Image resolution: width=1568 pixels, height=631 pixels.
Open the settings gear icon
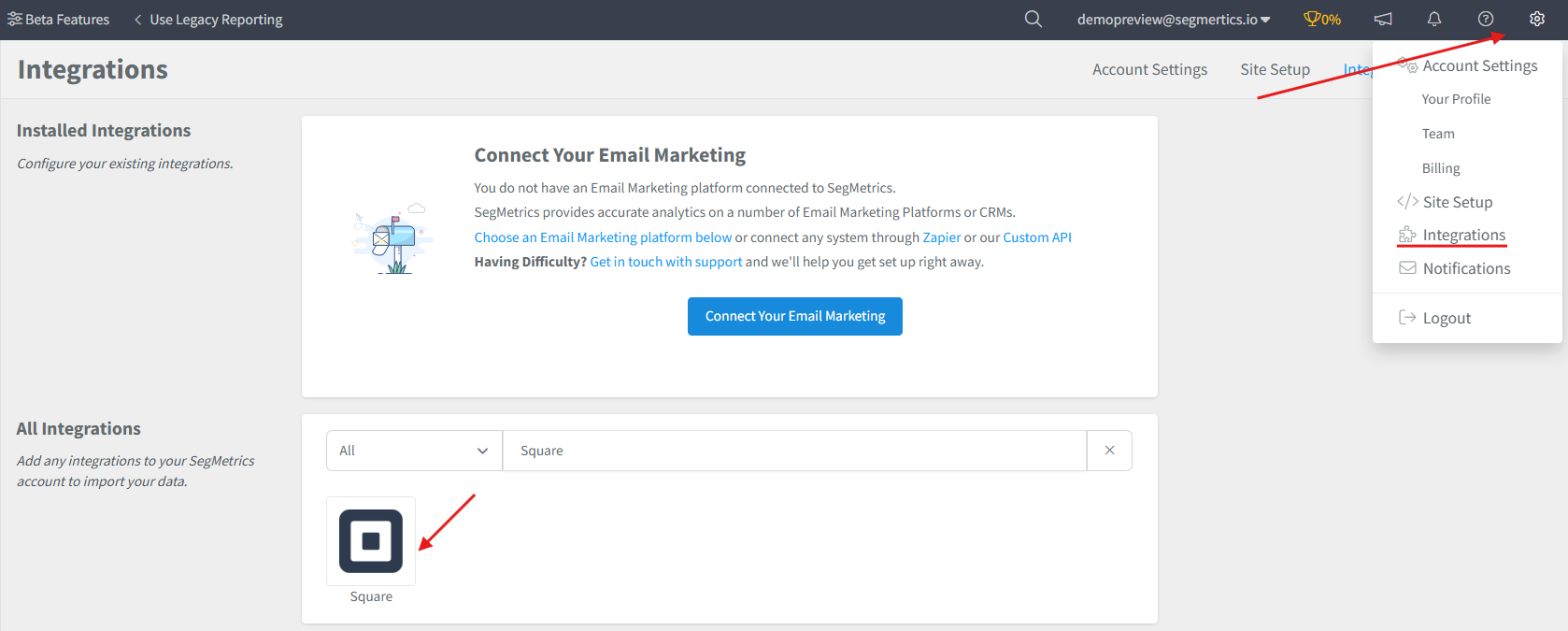[1537, 19]
